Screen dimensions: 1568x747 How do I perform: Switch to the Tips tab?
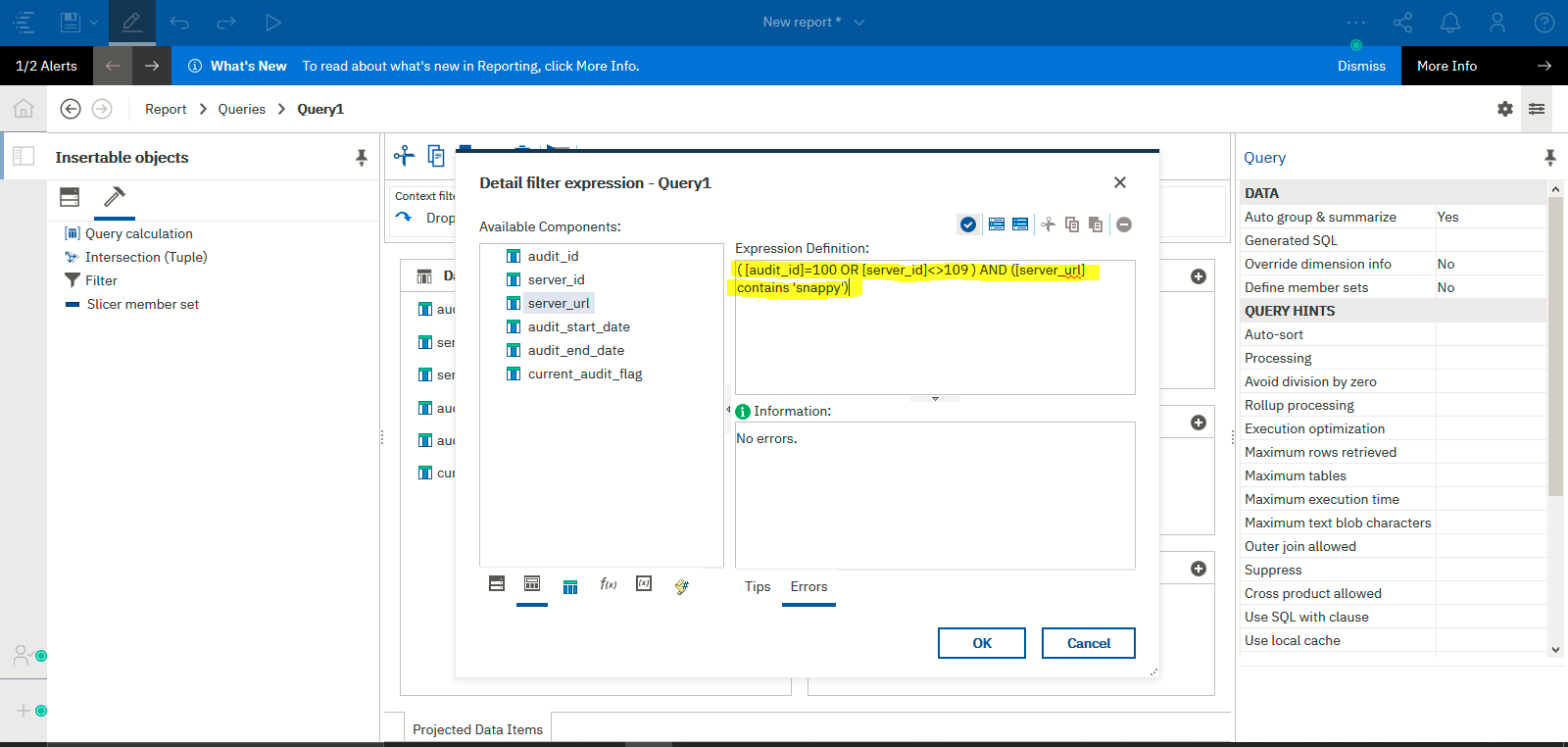758,586
